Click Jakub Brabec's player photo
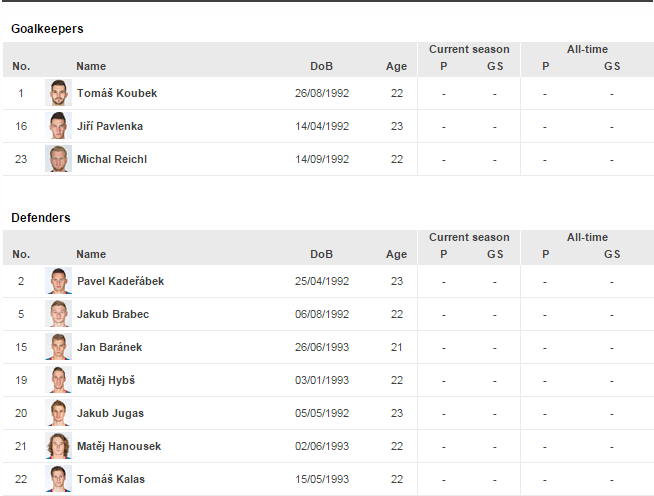 coord(58,314)
